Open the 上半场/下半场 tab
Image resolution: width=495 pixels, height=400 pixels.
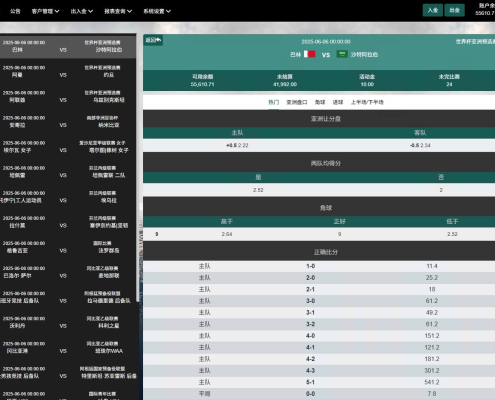(367, 102)
